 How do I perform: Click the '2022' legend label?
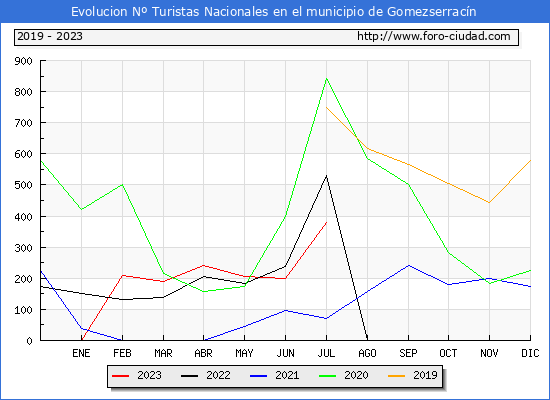point(218,375)
